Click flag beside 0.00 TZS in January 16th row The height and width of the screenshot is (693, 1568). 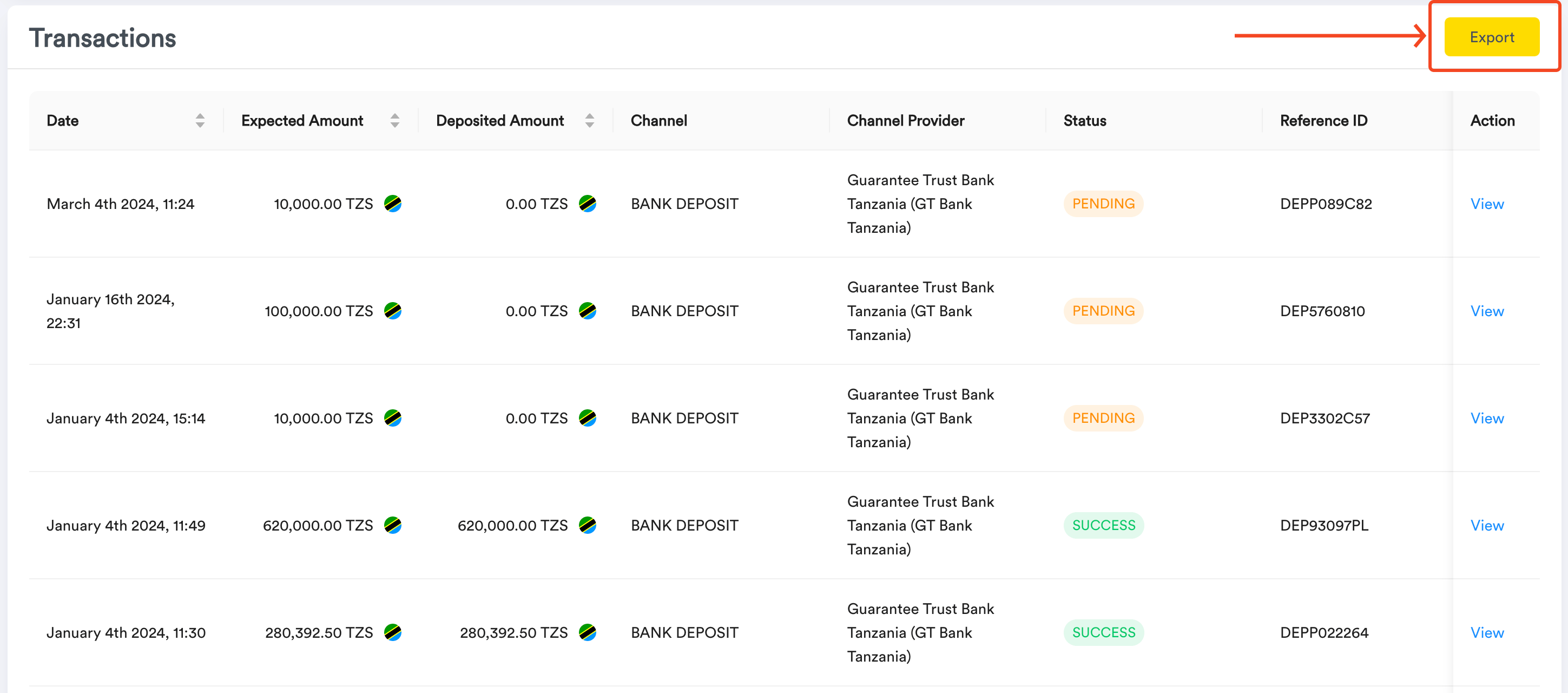[588, 311]
